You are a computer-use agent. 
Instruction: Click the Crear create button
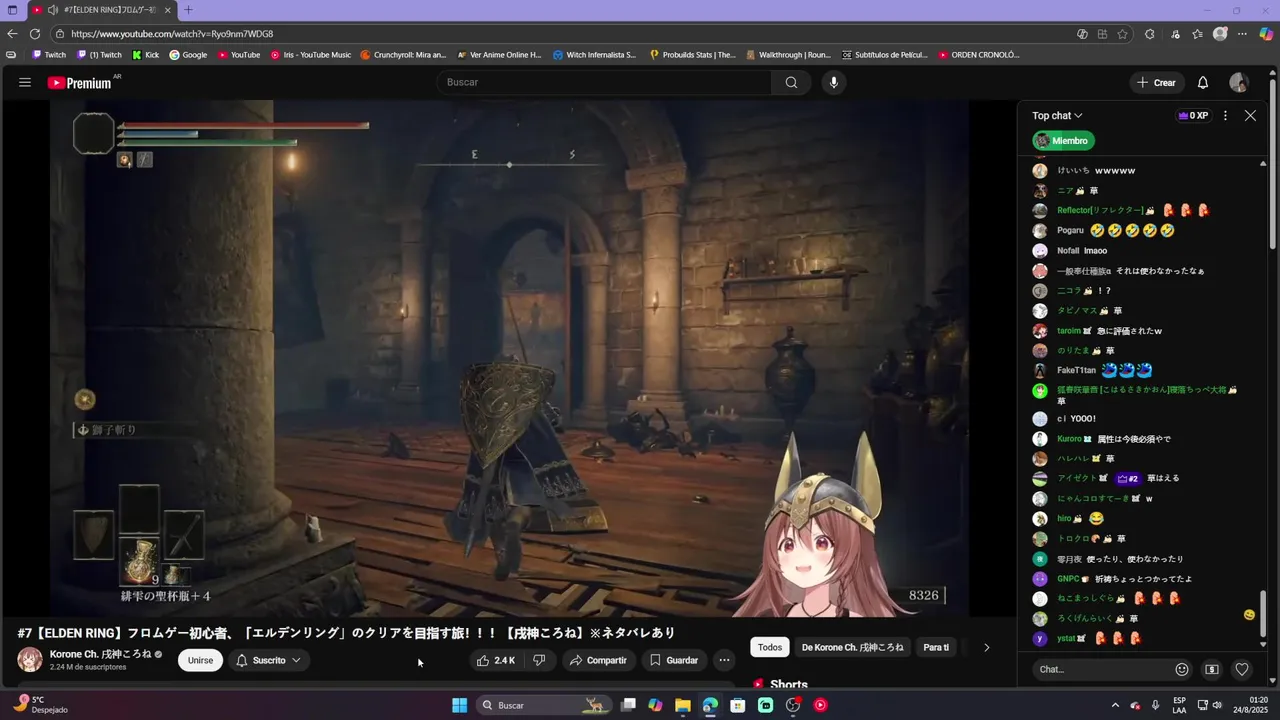[1157, 82]
